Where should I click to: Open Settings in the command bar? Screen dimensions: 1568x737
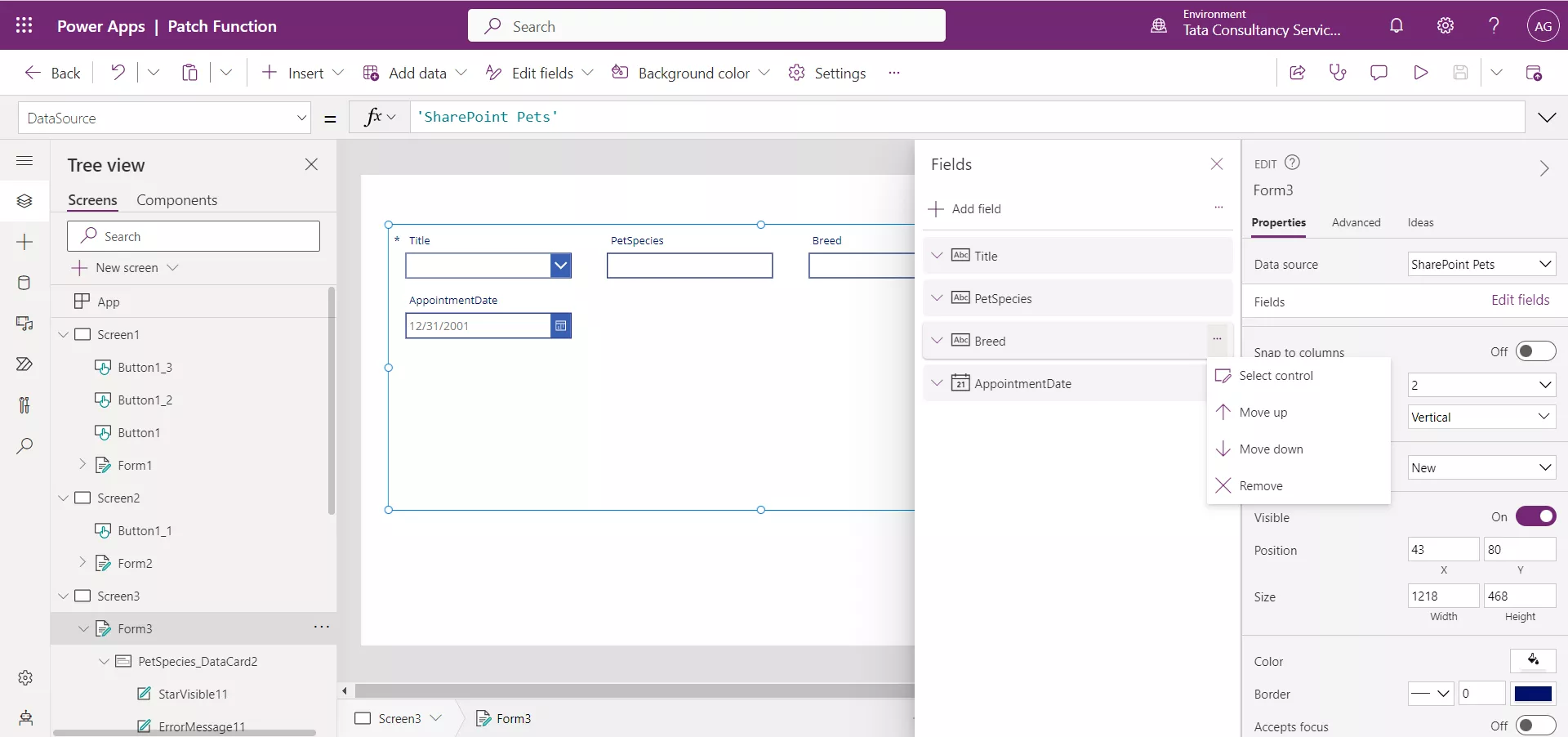pos(826,73)
